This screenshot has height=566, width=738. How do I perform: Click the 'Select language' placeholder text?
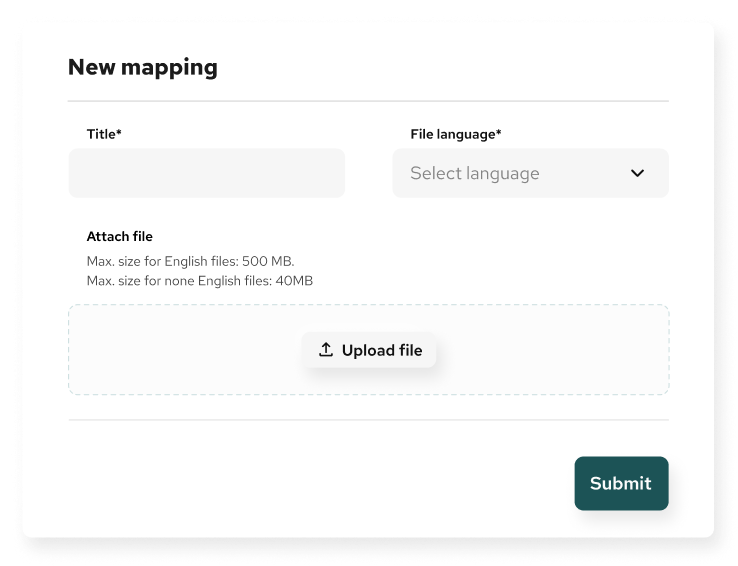click(474, 173)
